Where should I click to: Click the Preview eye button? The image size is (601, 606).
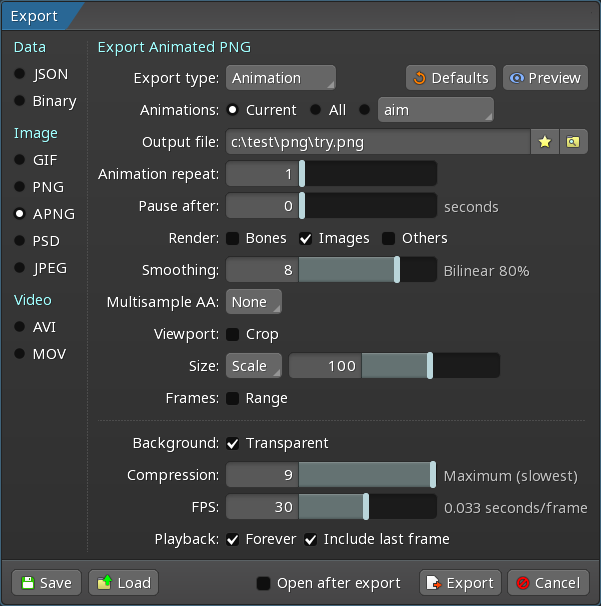[545, 78]
